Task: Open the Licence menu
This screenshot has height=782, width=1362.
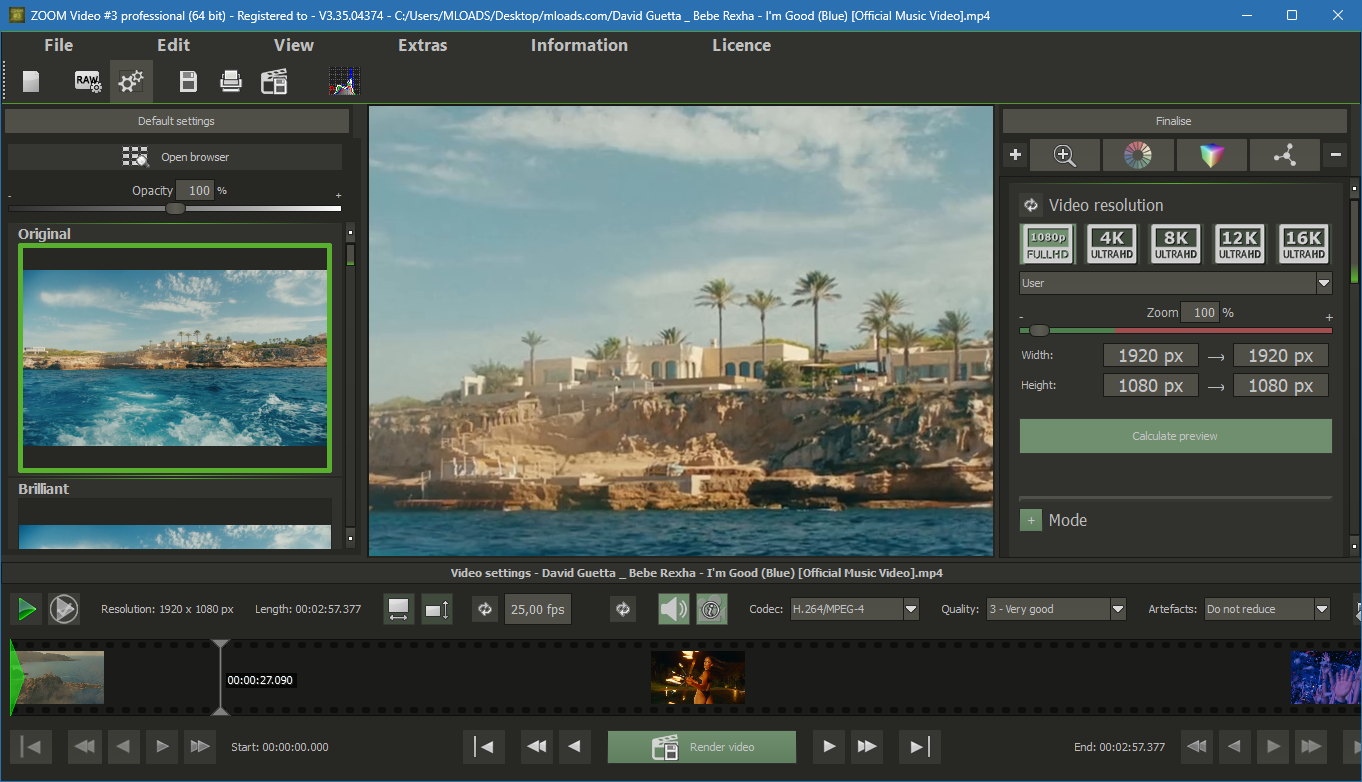Action: tap(742, 45)
